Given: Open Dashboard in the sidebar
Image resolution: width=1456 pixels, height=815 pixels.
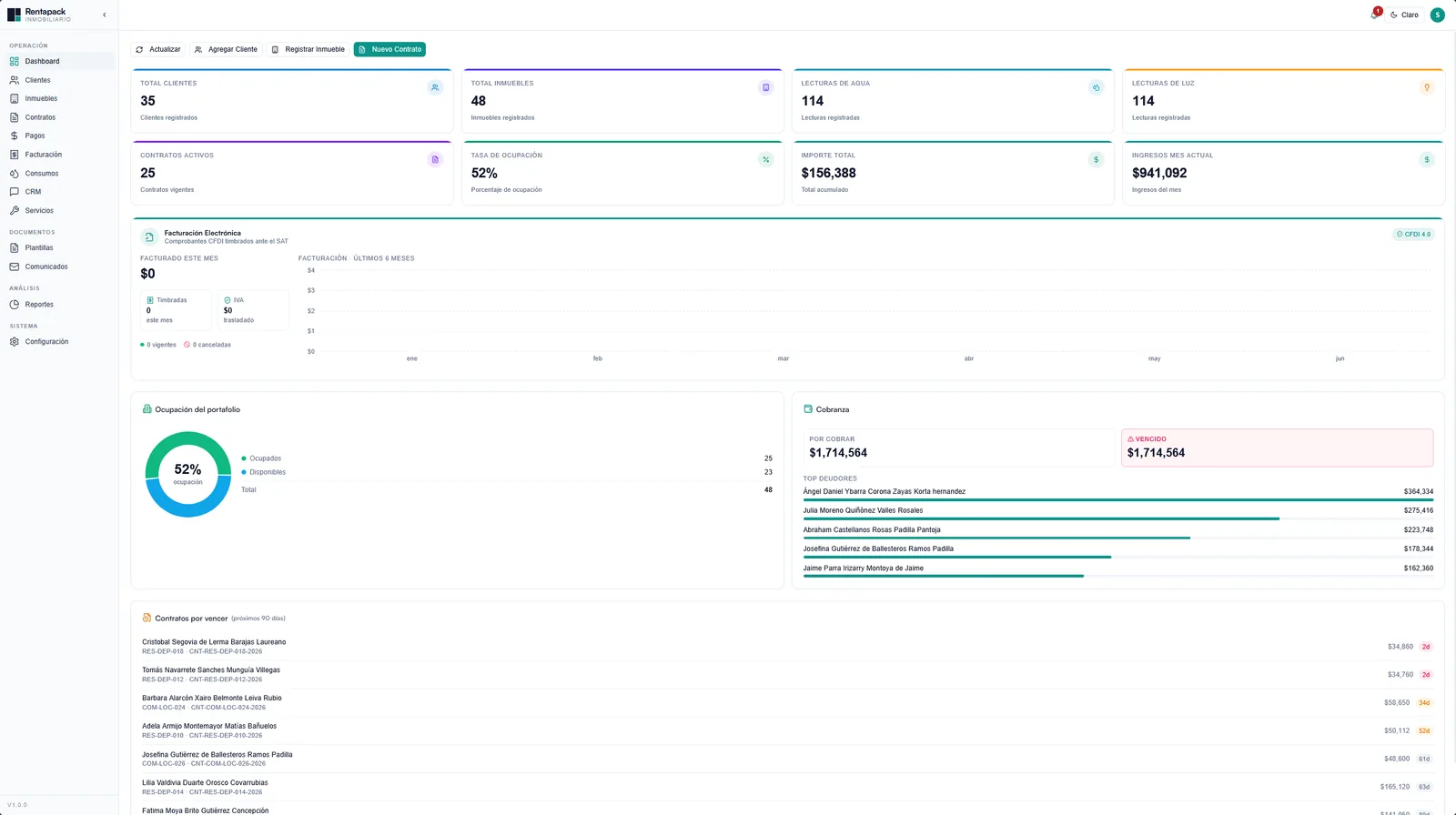Looking at the screenshot, I should pos(59,61).
